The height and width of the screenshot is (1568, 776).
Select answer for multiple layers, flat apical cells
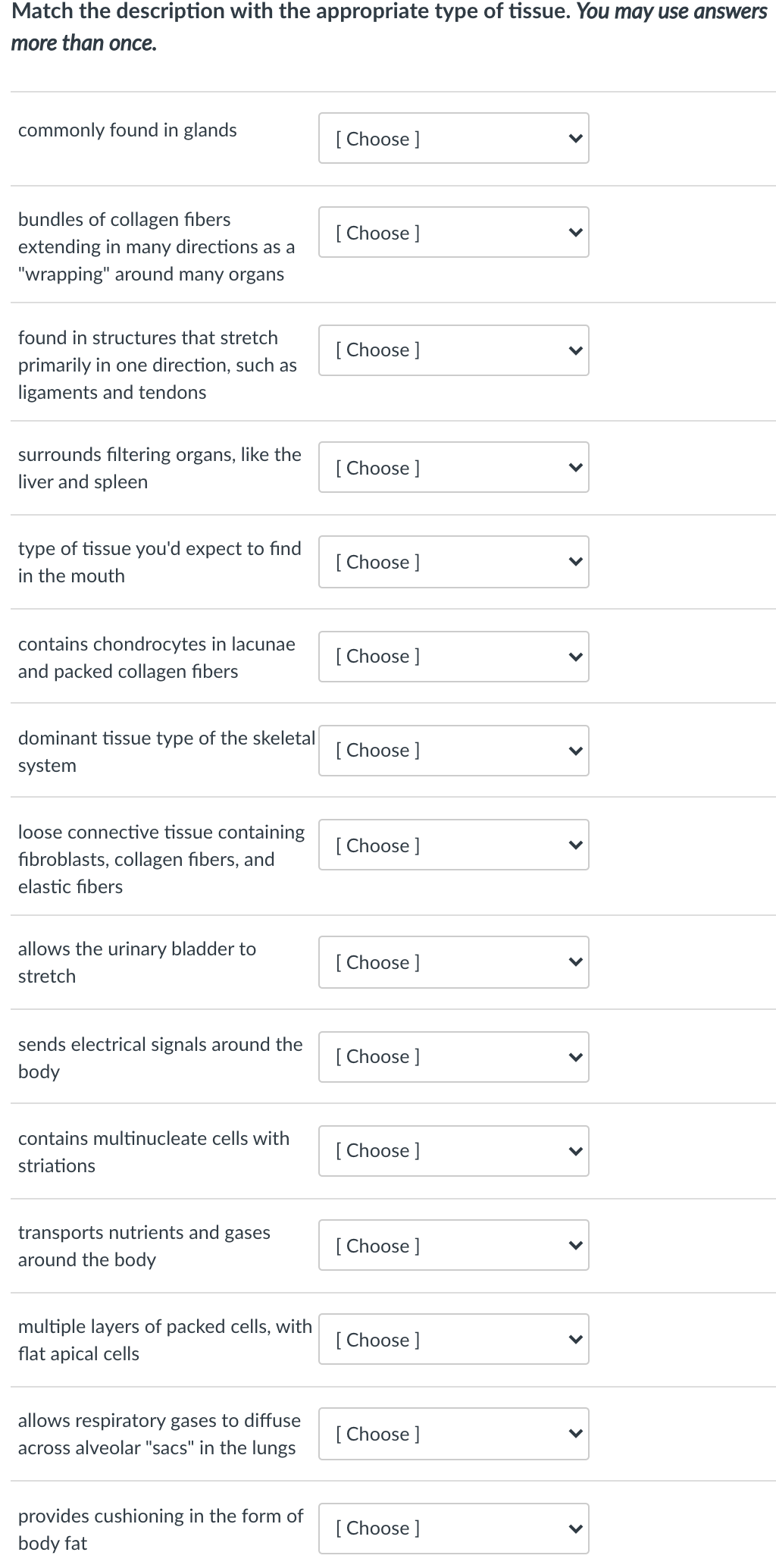tap(454, 1339)
